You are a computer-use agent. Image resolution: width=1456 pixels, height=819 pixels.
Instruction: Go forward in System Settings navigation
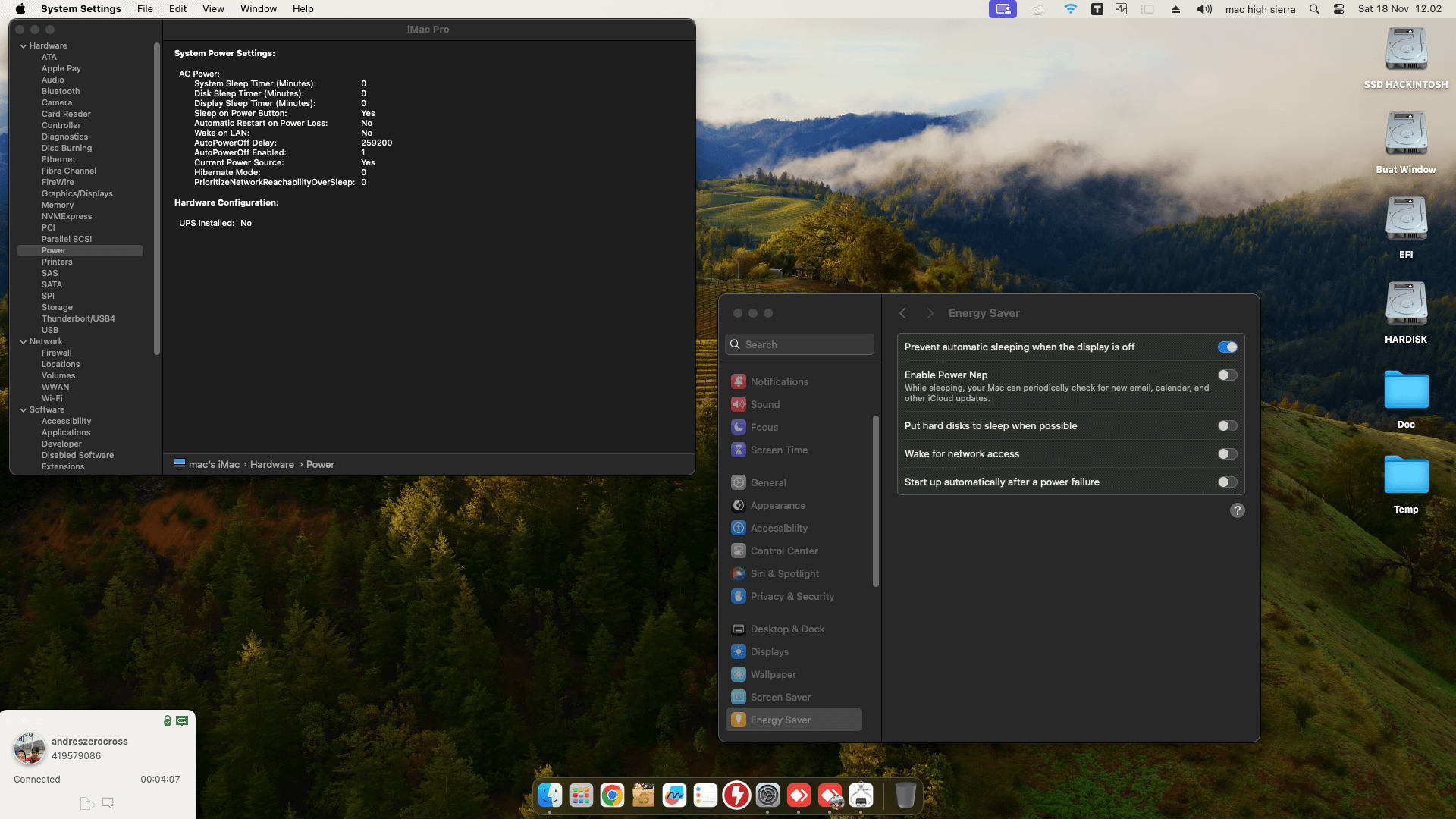point(930,313)
